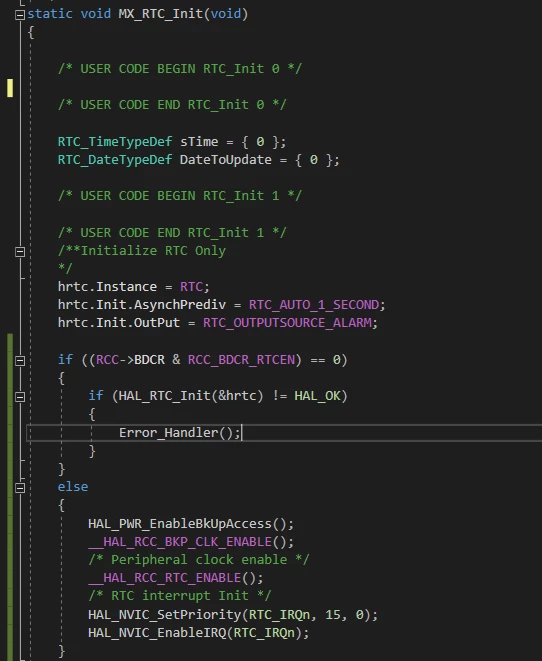
Task: Select the RTC_TimeTypeDef type name
Action: (x=115, y=142)
